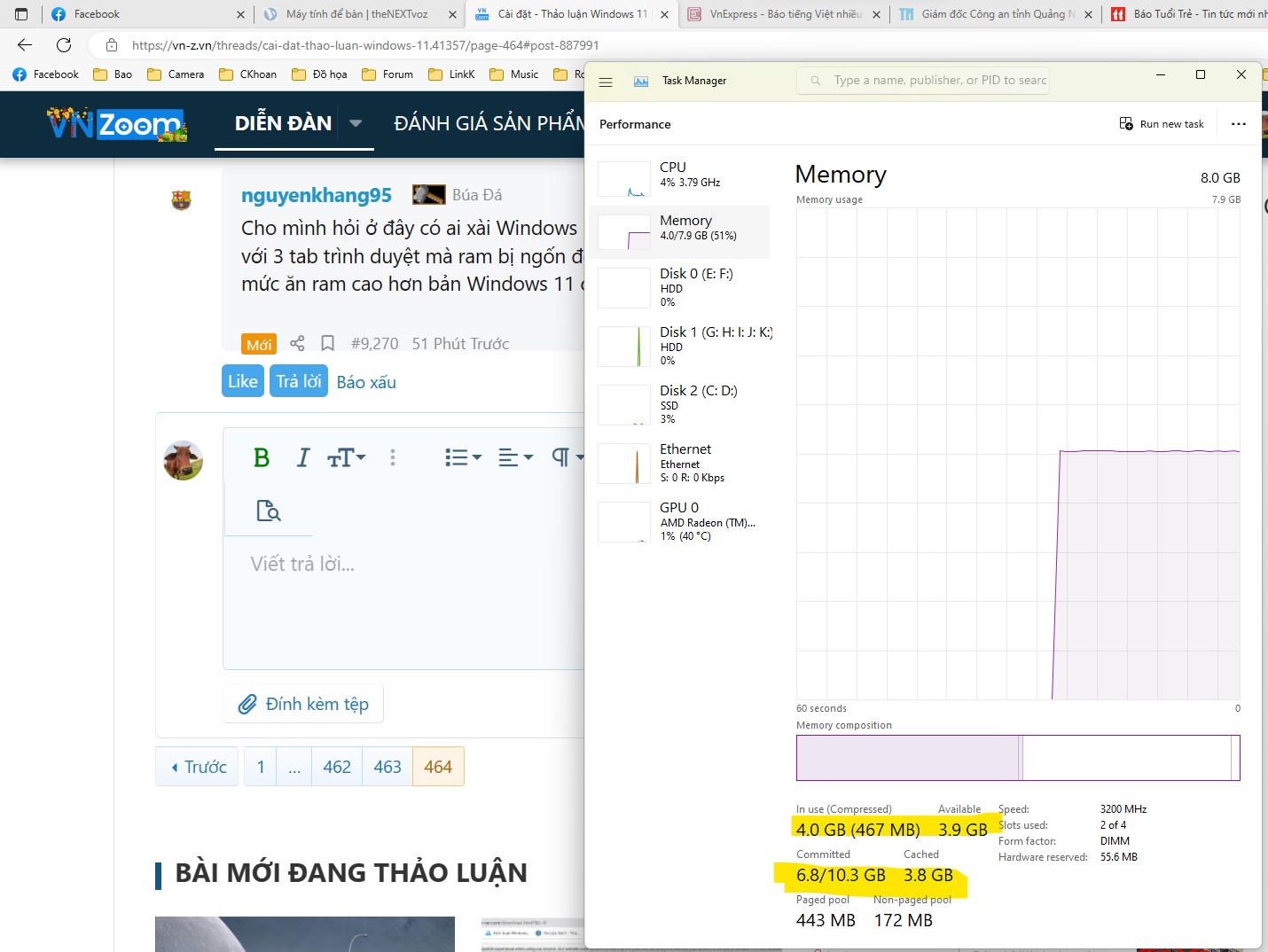Open the paragraph format dropdown
This screenshot has height=952, width=1268.
[567, 457]
